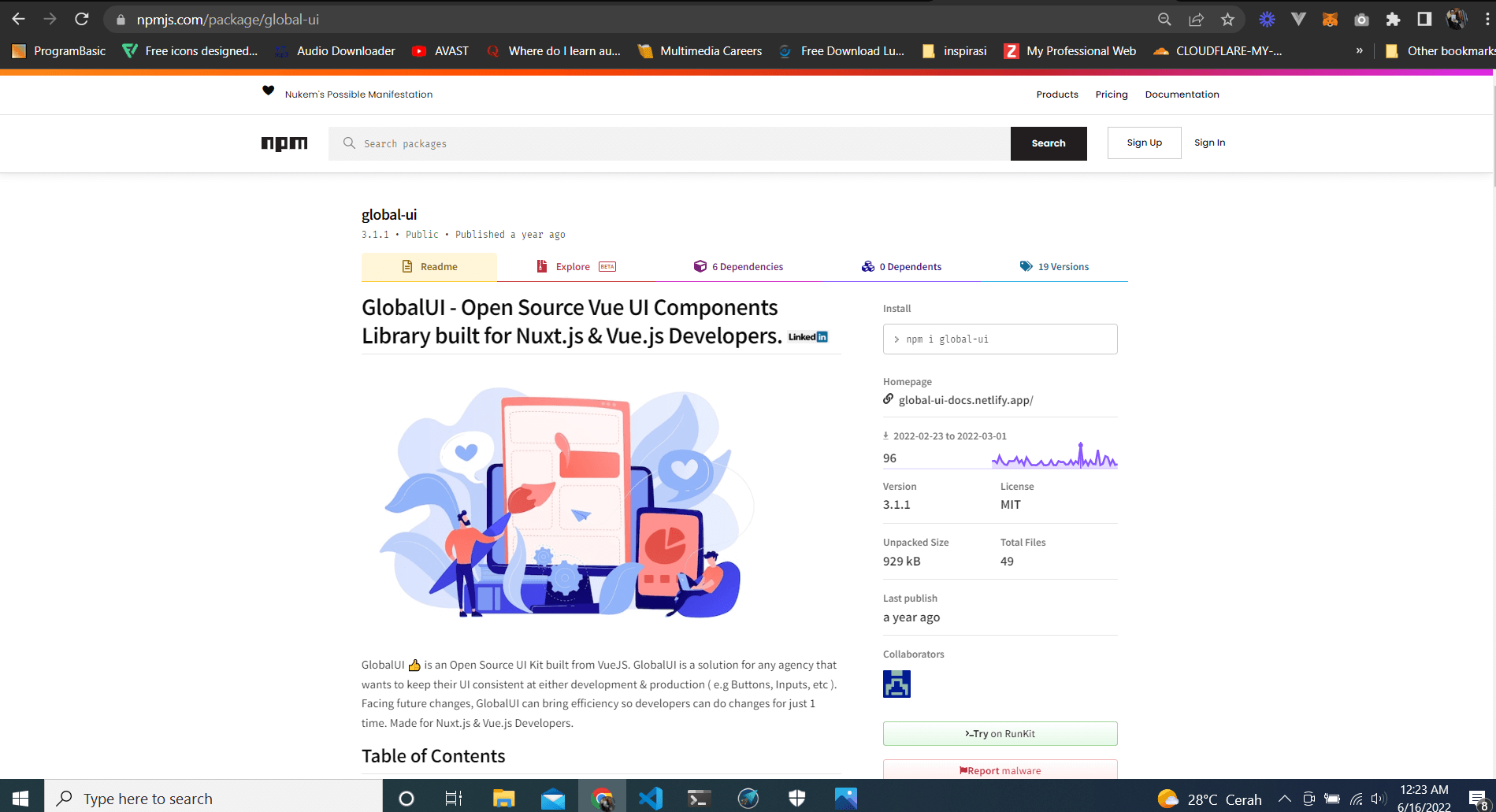Viewport: 1496px width, 812px height.
Task: Open the 19 Versions tab
Action: pos(1054,267)
